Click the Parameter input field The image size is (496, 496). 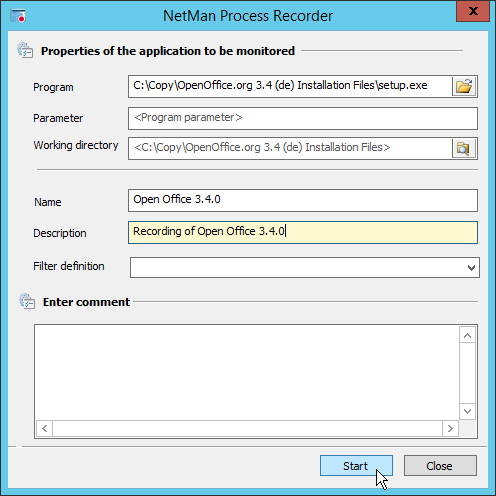303,118
